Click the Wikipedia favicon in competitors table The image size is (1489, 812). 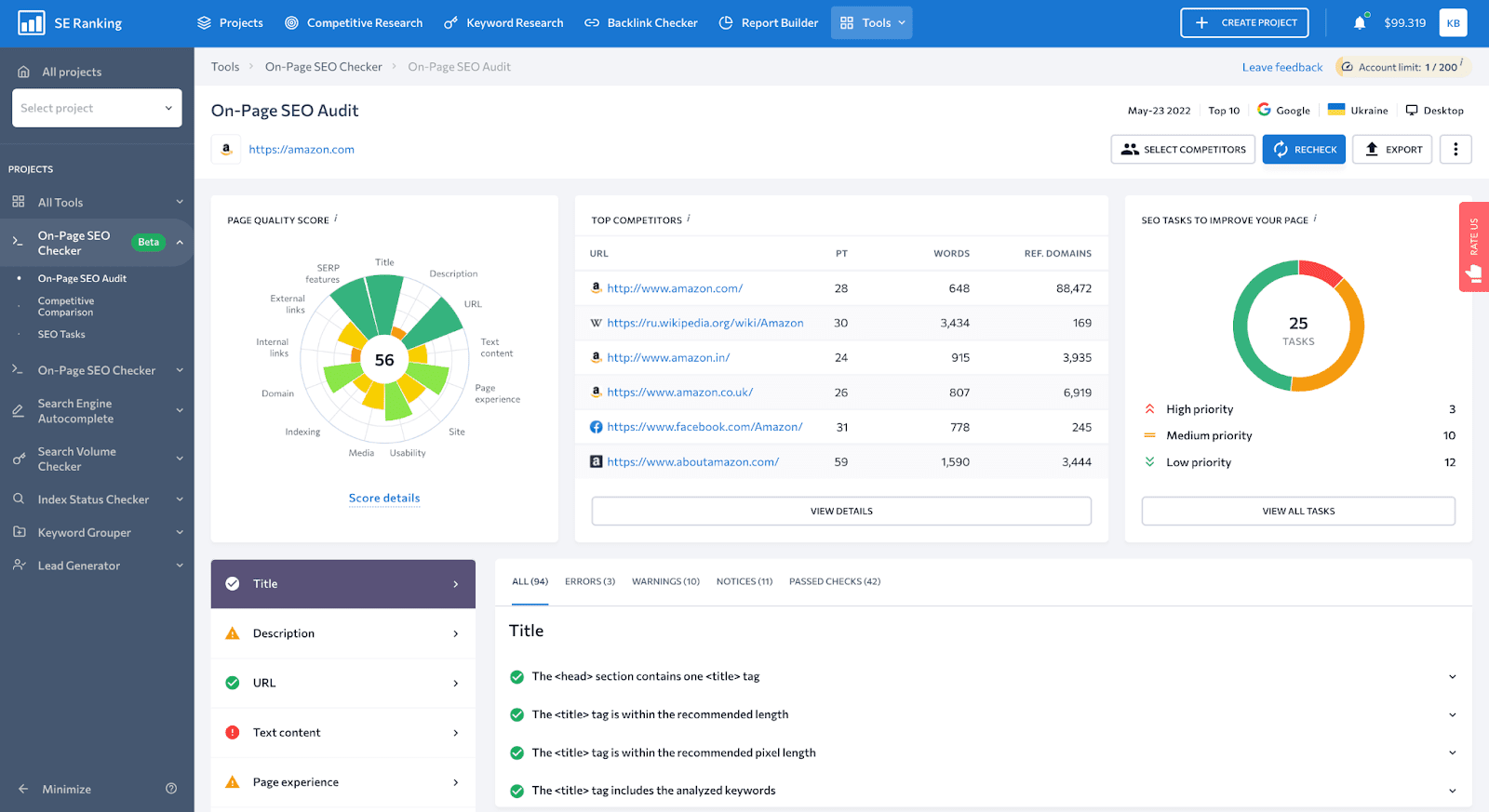(597, 323)
